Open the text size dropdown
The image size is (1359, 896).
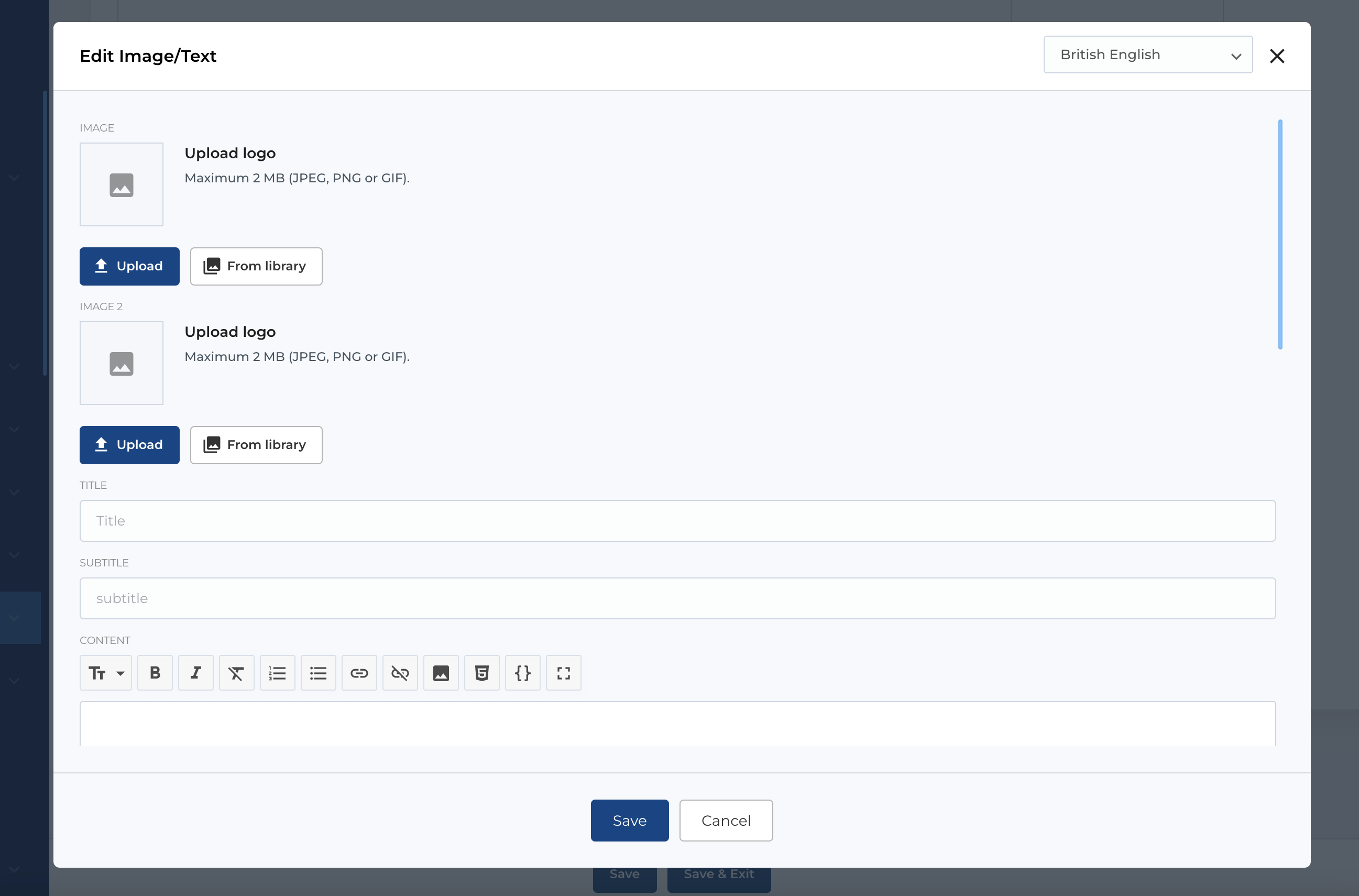pyautogui.click(x=106, y=673)
